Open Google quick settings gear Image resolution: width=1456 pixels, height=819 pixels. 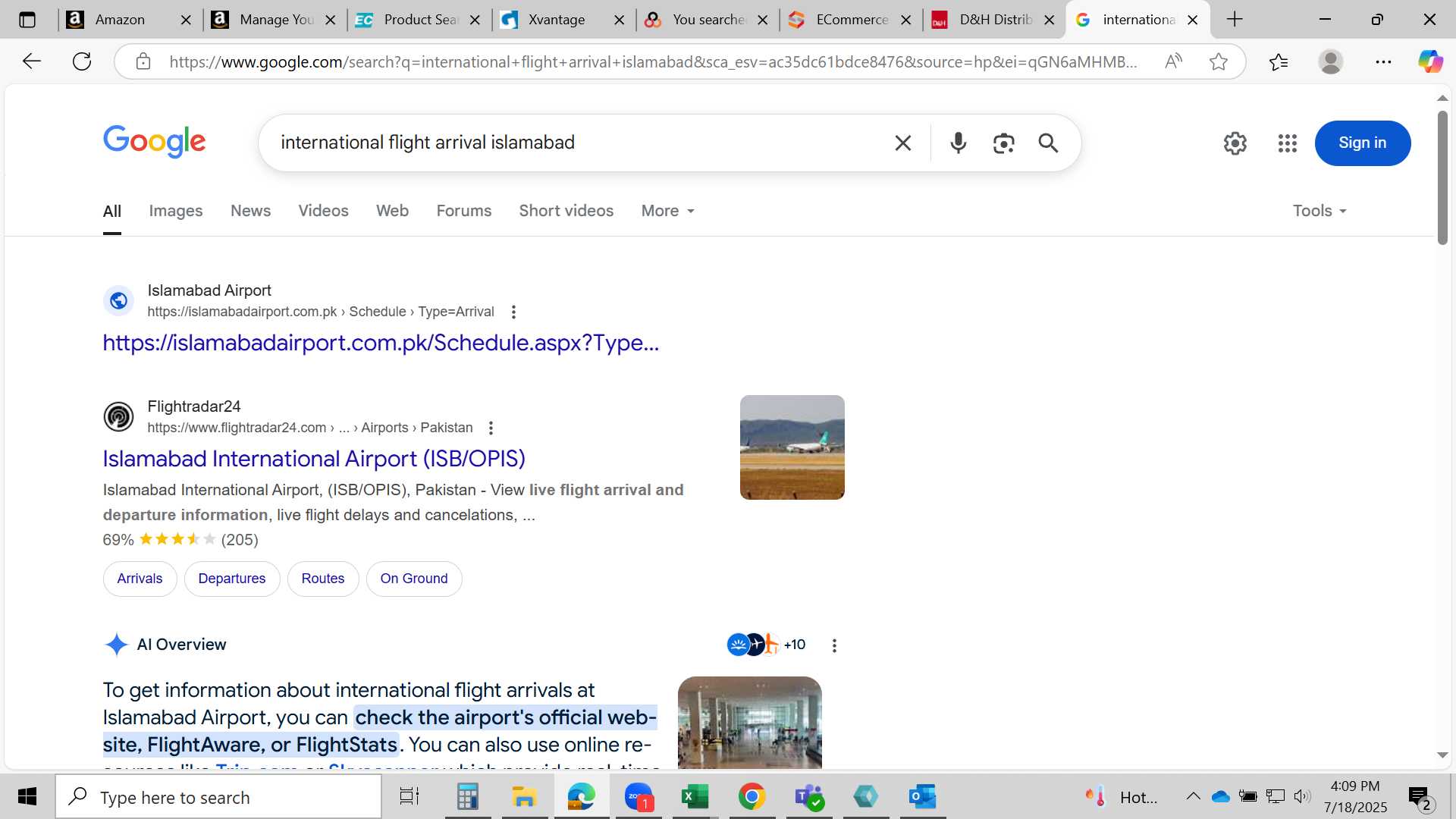[1235, 143]
